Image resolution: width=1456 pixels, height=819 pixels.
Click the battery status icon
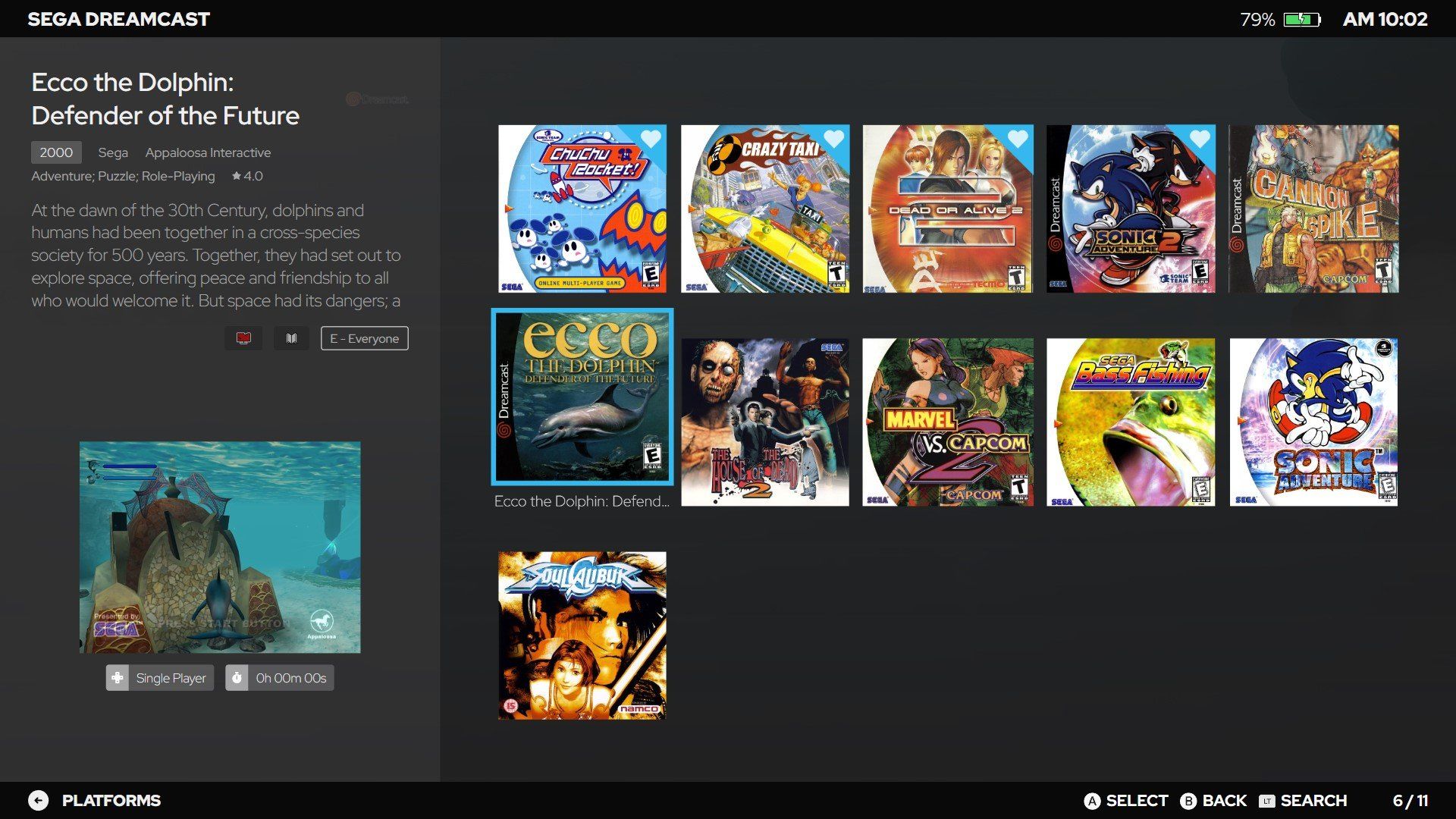1302,20
